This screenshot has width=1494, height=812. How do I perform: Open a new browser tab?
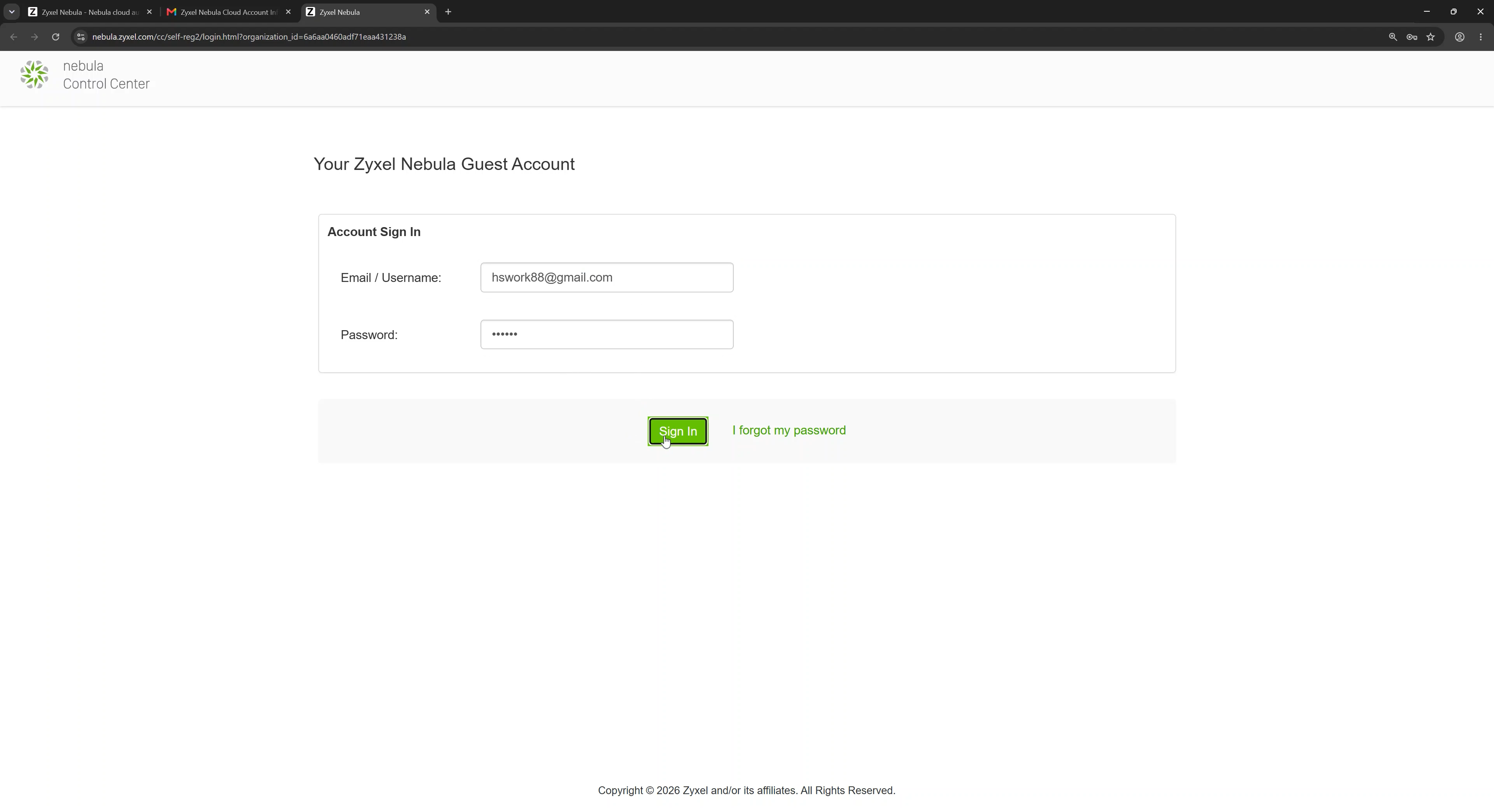[x=448, y=12]
